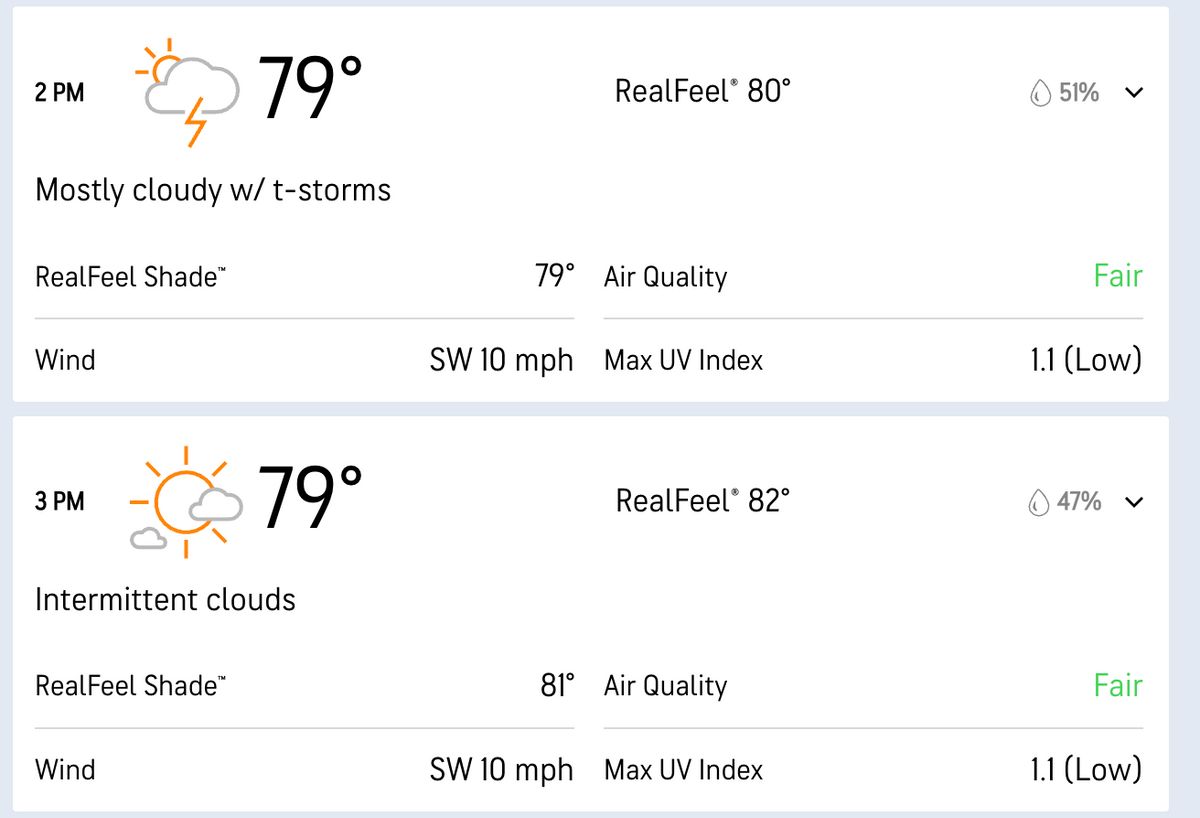The image size is (1200, 818).
Task: Click the 47% precipitation chance
Action: 1079,502
